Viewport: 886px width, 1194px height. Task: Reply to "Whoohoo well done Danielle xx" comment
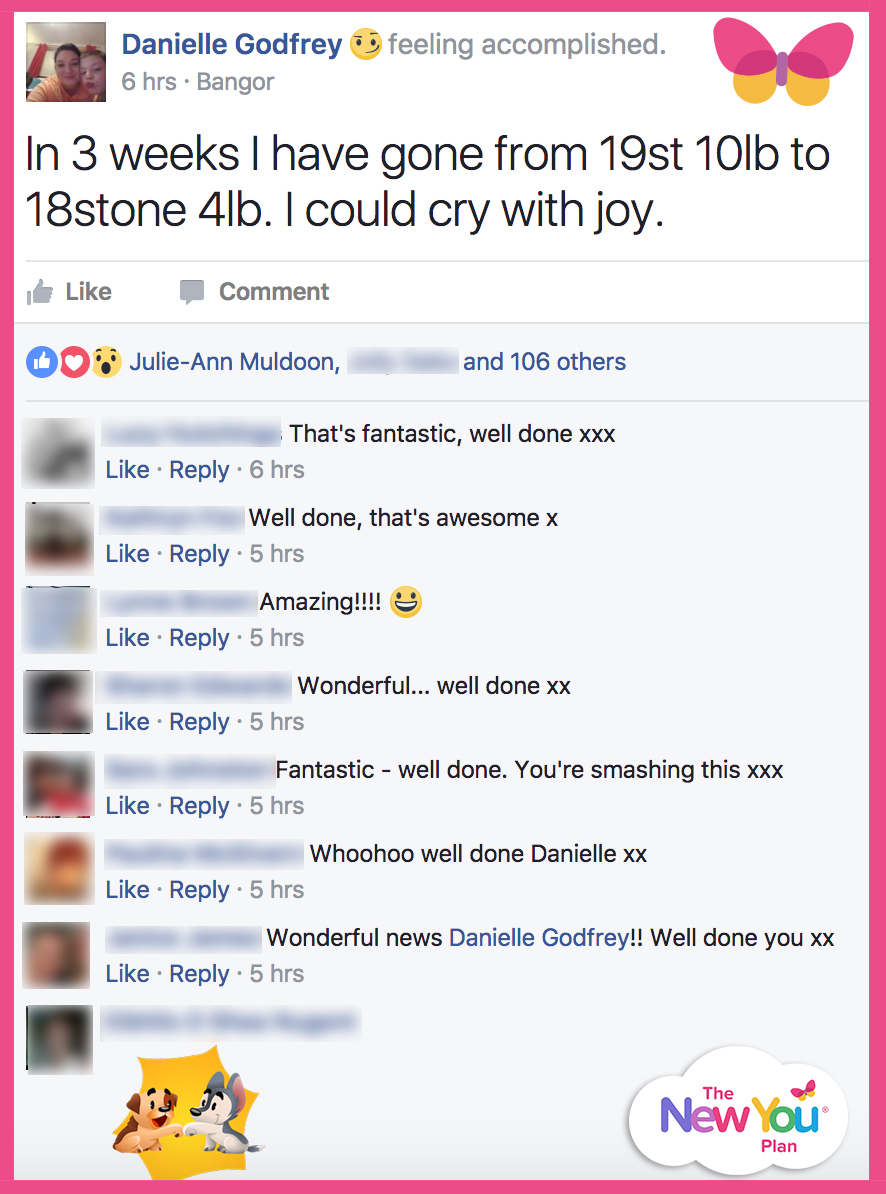pyautogui.click(x=199, y=889)
